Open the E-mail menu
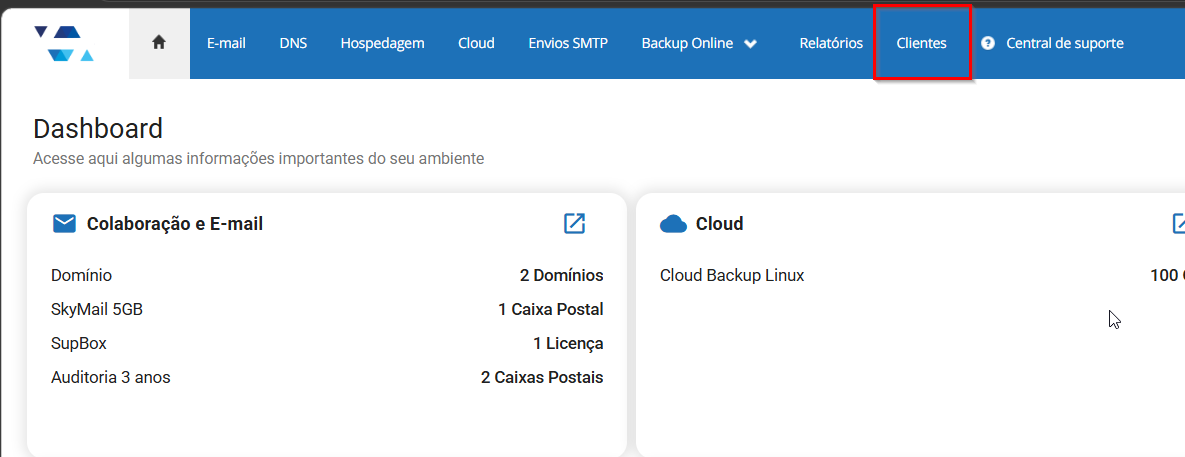 tap(227, 43)
